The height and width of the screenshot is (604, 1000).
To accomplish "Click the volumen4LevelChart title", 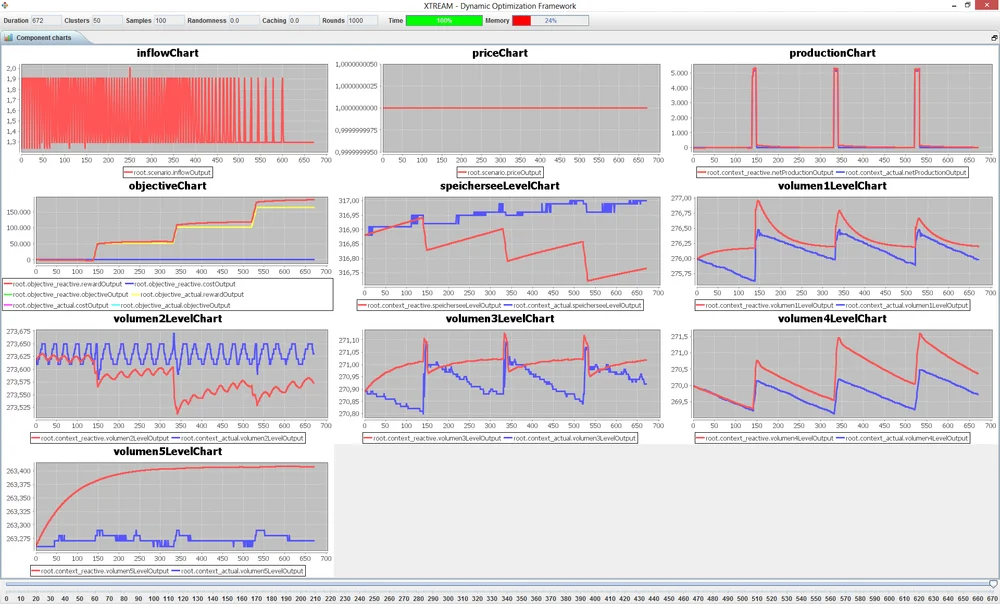I will click(x=832, y=318).
